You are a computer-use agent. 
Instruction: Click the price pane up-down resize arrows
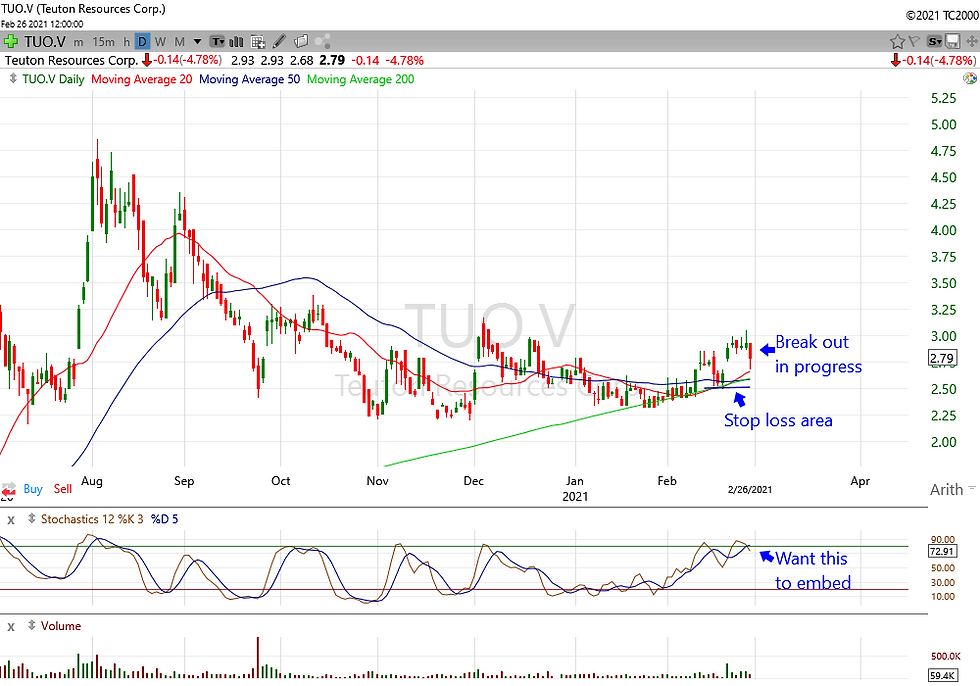pos(12,79)
